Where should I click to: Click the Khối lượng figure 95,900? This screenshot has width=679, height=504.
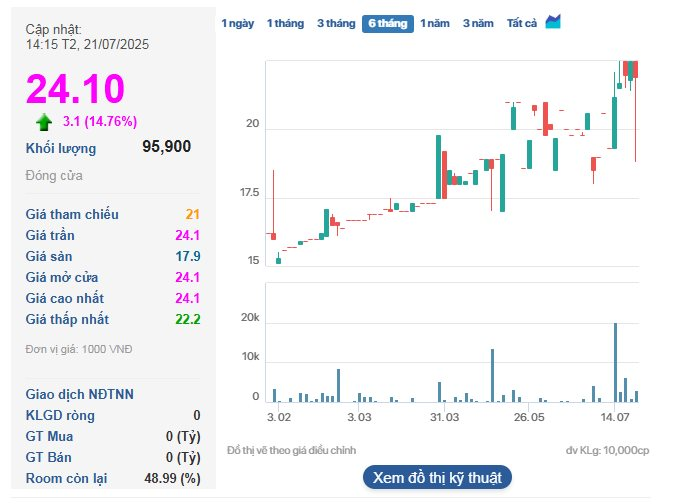coord(167,147)
